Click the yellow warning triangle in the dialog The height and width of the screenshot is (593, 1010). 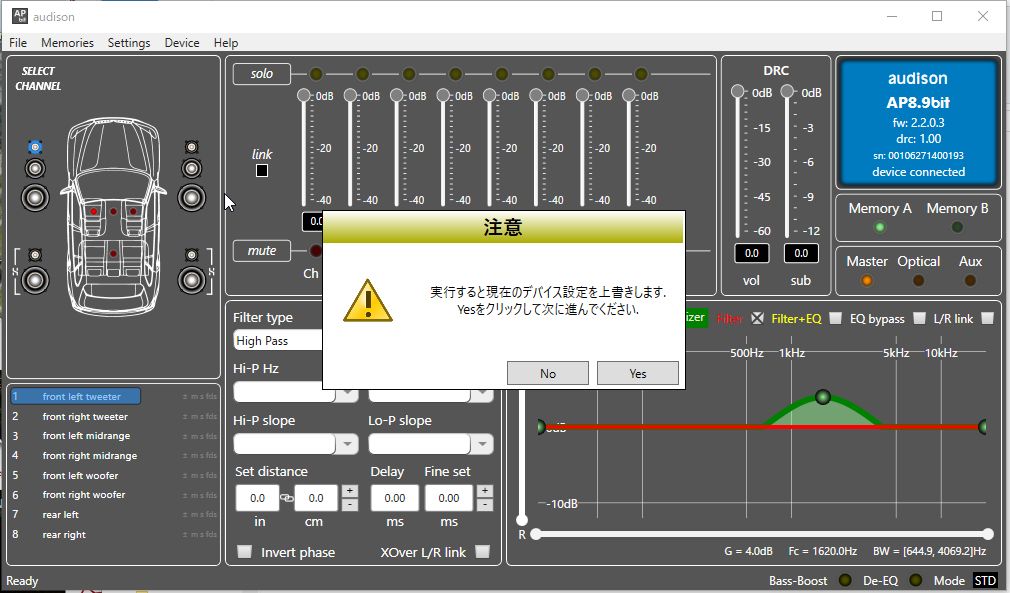tap(368, 301)
